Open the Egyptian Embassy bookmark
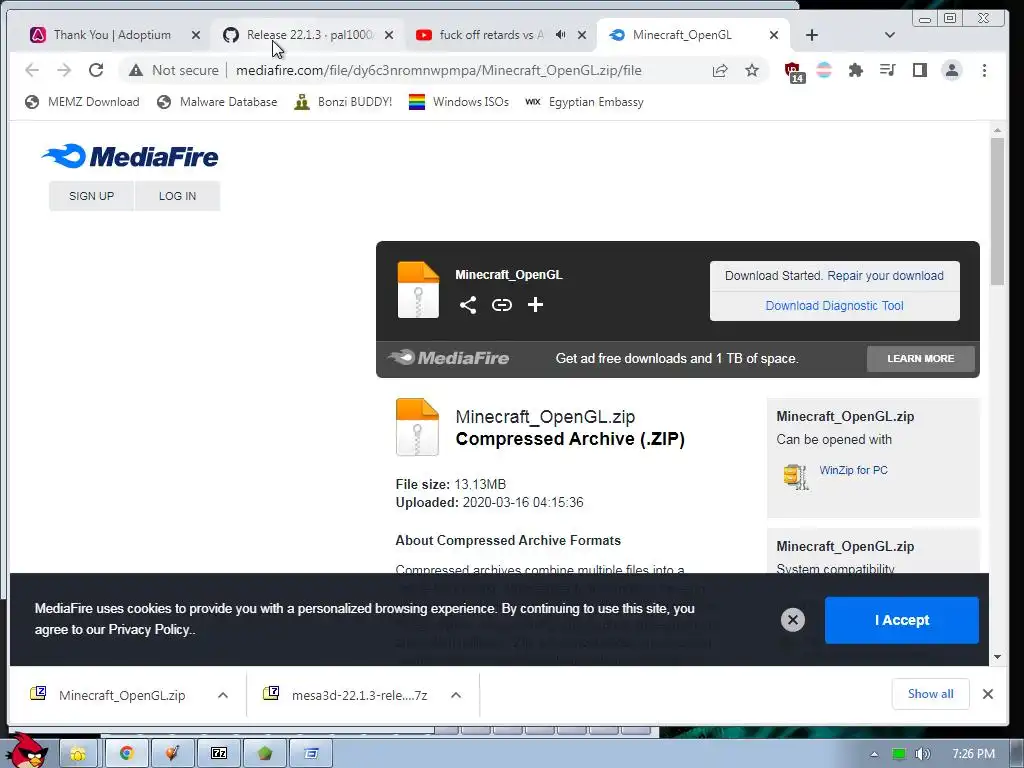Viewport: 1024px width, 768px height. [x=584, y=102]
